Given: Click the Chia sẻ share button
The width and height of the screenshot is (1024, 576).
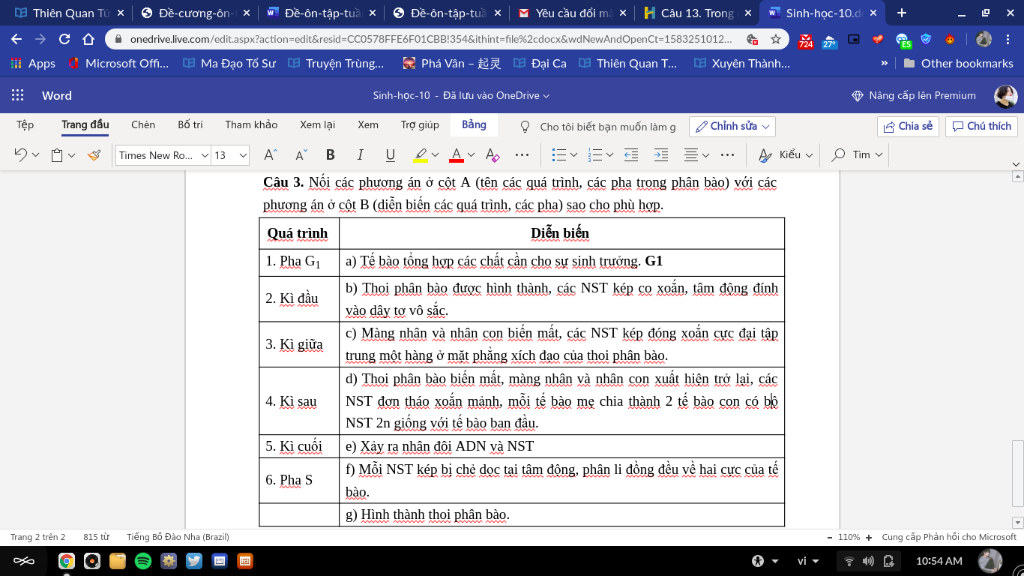Looking at the screenshot, I should tap(908, 126).
